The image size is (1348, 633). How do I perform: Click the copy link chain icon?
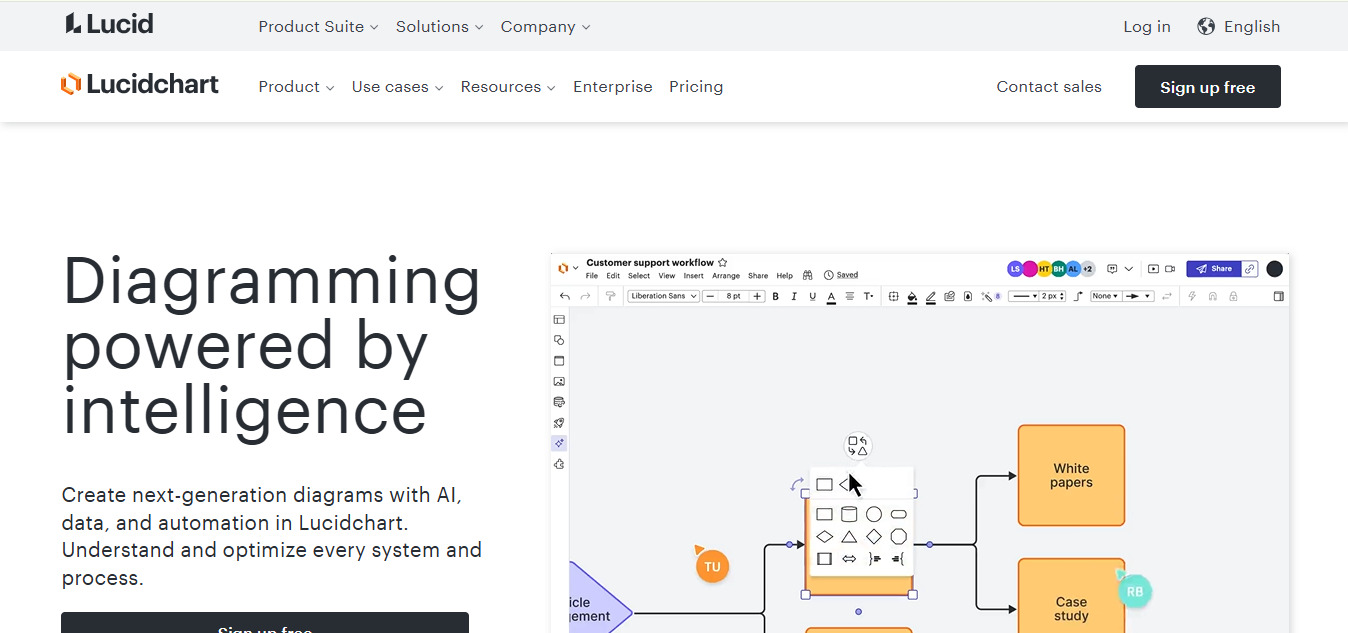coord(1250,269)
